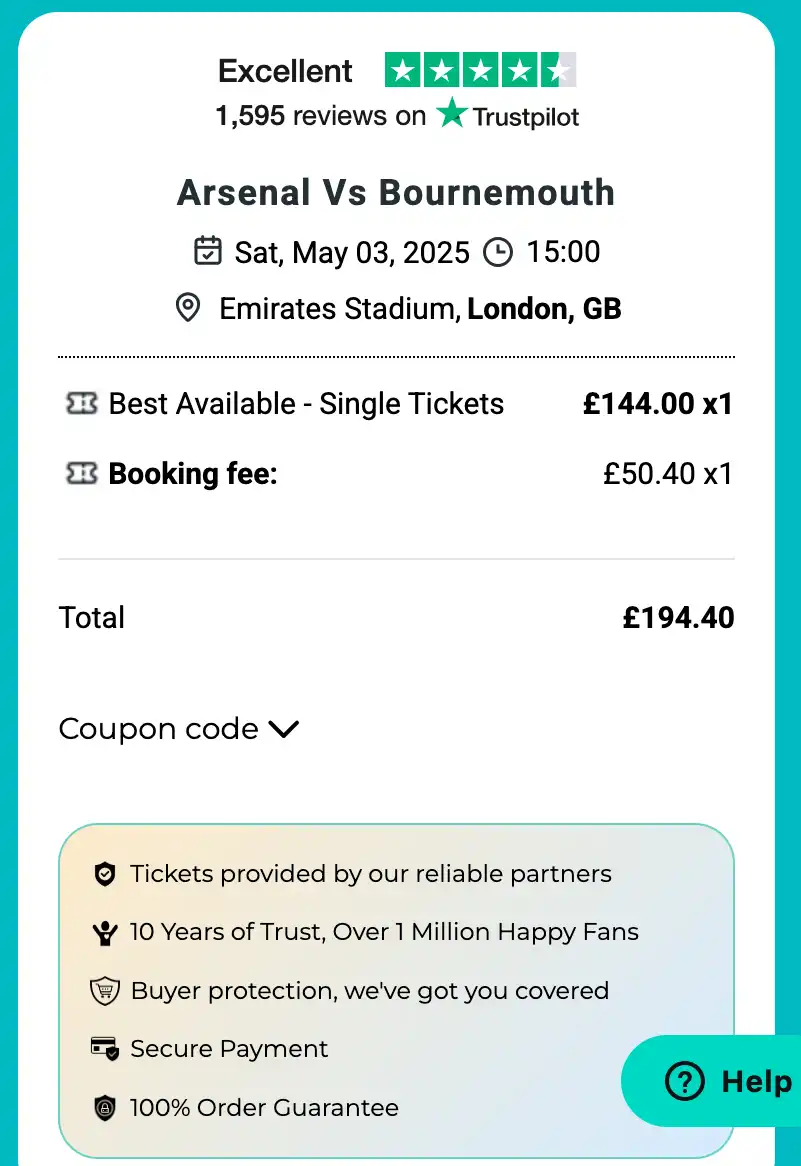Image resolution: width=801 pixels, height=1166 pixels.
Task: Open the Coupon code chevron arrow
Action: tap(282, 730)
